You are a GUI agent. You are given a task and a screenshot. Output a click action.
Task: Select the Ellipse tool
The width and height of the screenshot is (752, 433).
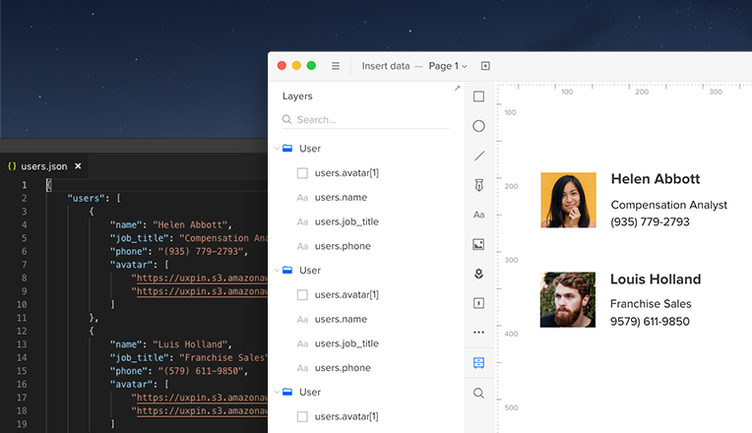click(479, 126)
